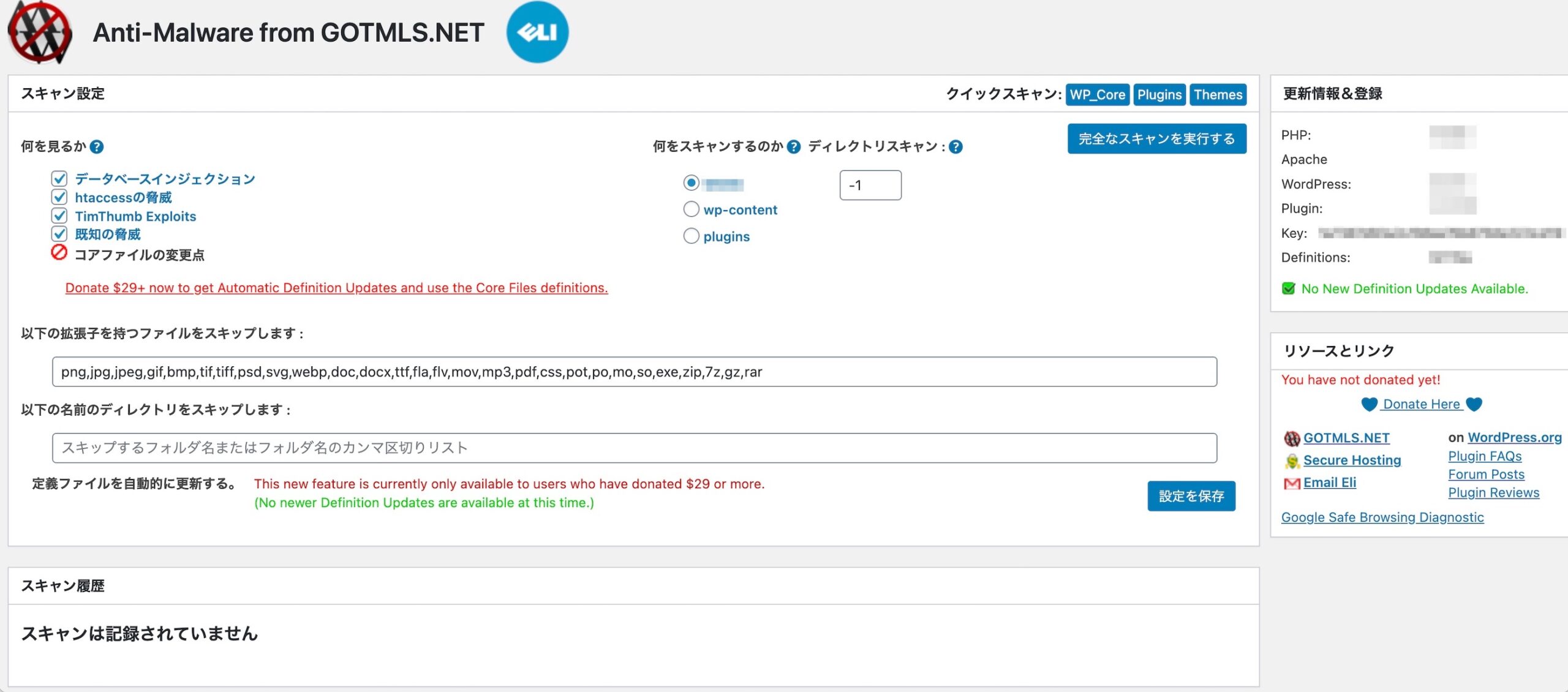Image resolution: width=1568 pixels, height=692 pixels.
Task: Click the directory scan depth field showing -1
Action: (870, 185)
